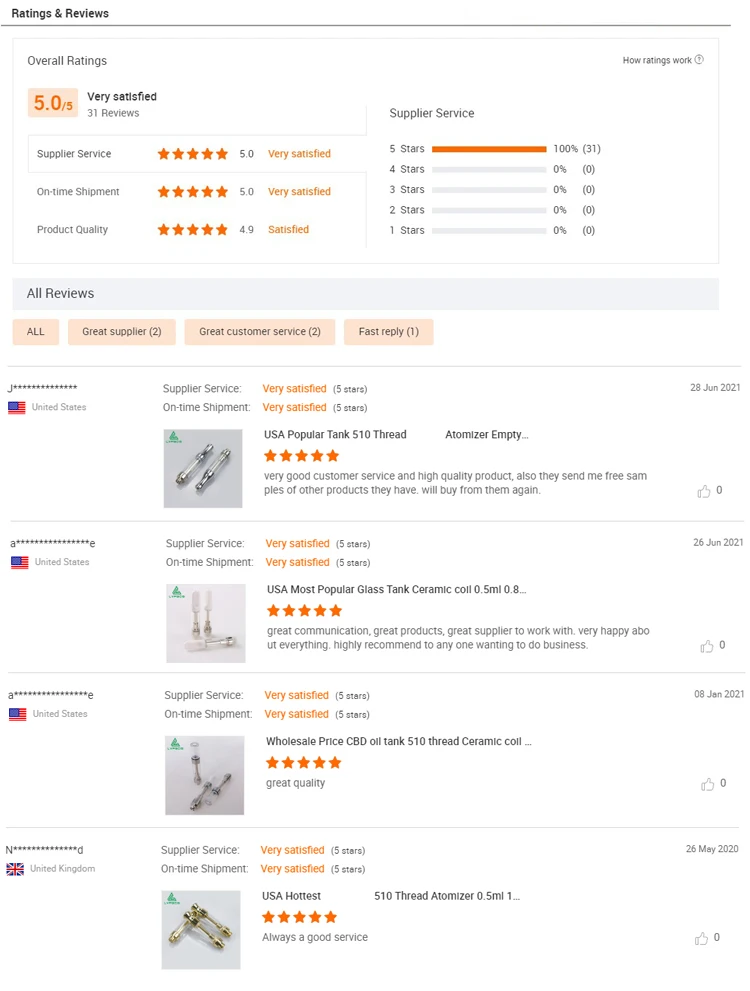Open Wholesale Price CBD oil tank product link
The image size is (750, 991).
(x=398, y=742)
